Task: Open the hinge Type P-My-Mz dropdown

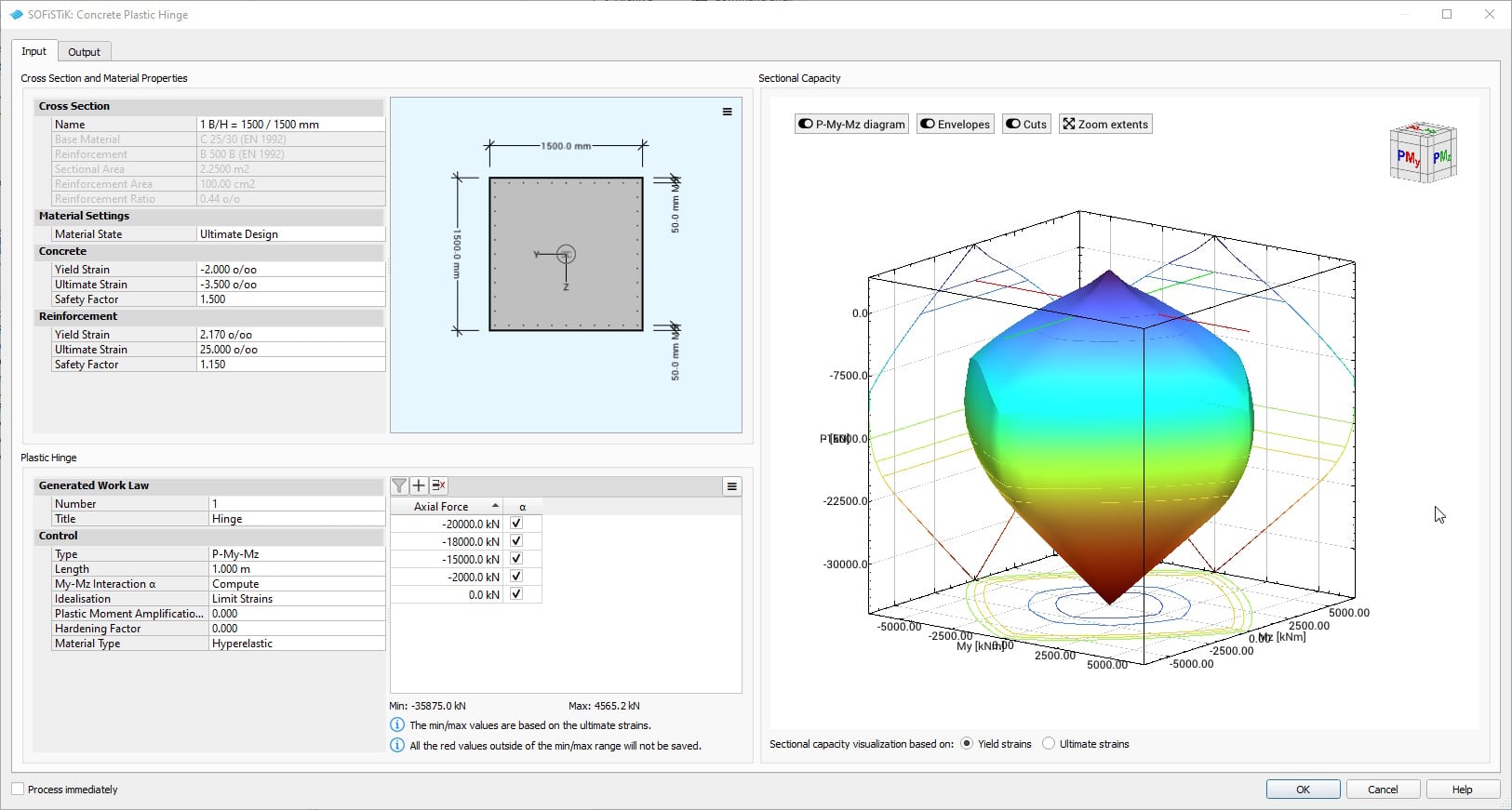Action: 297,554
